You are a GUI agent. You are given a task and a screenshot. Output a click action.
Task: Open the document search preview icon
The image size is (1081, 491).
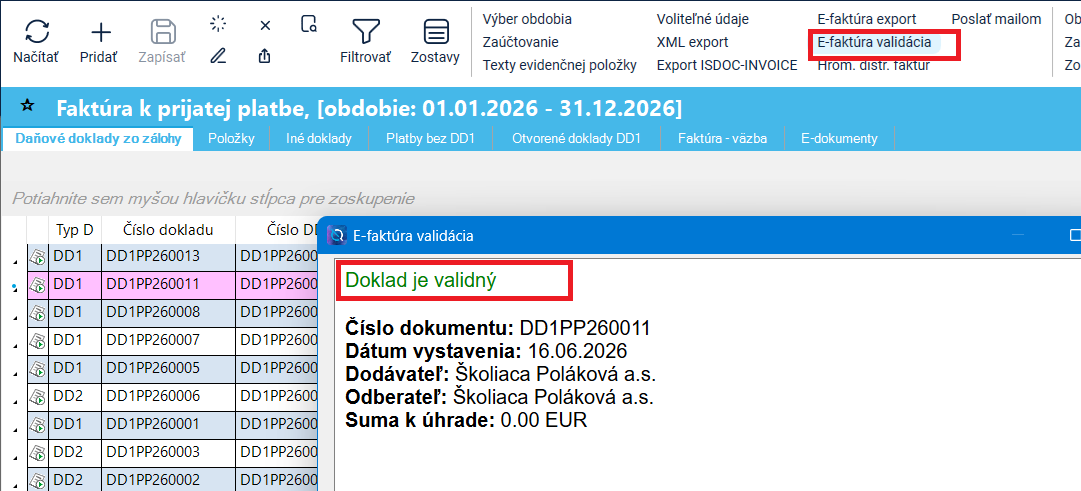click(309, 25)
